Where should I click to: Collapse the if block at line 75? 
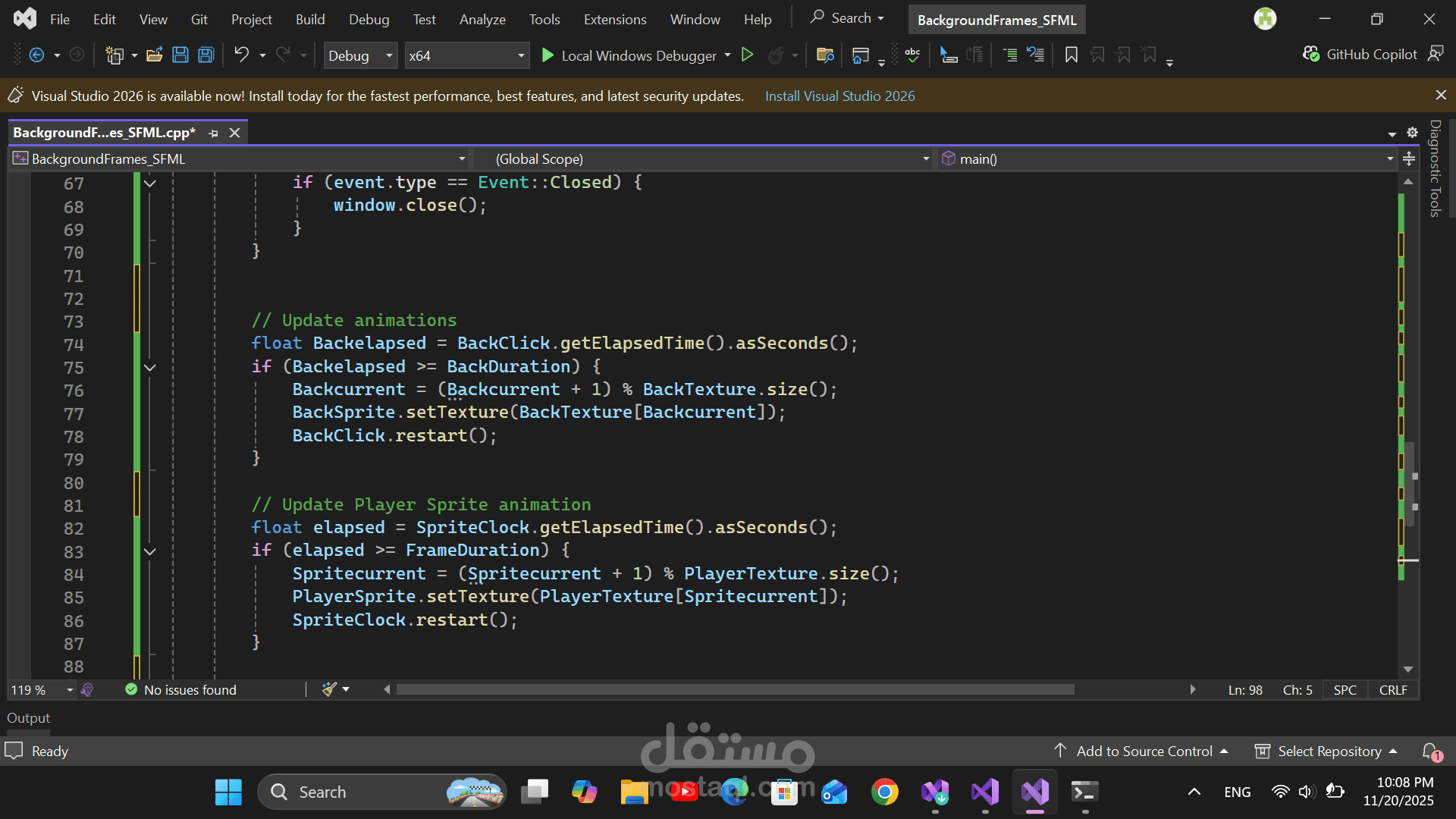click(150, 368)
